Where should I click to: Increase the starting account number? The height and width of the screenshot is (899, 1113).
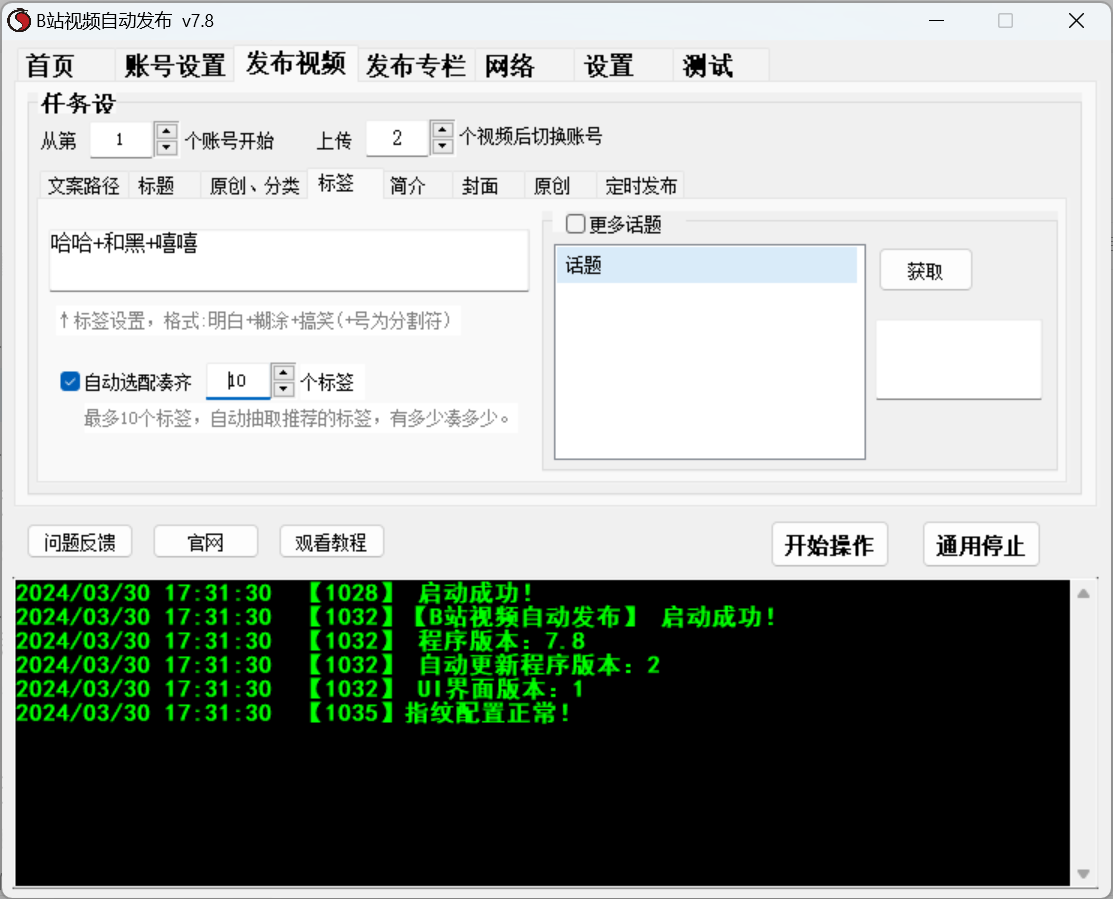(166, 131)
